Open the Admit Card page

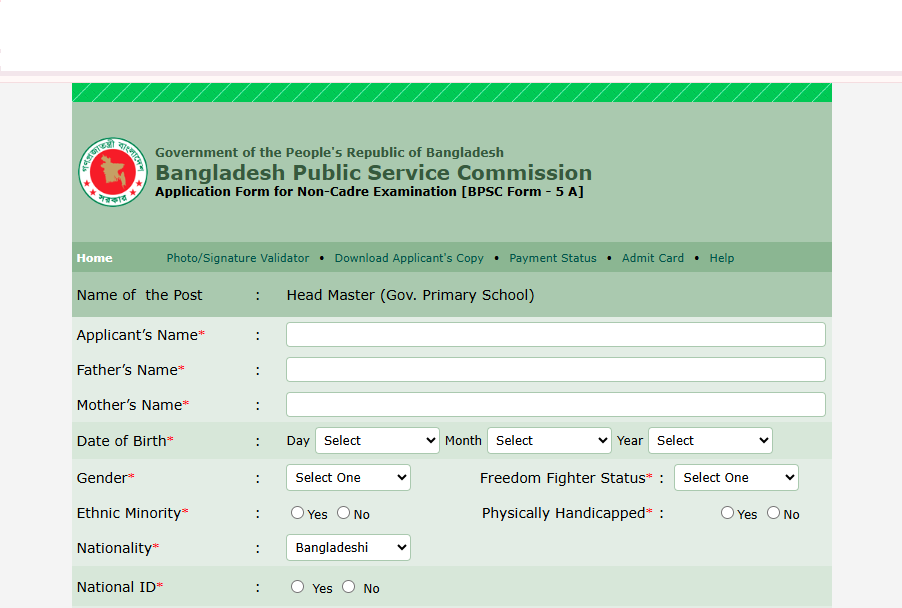point(653,258)
